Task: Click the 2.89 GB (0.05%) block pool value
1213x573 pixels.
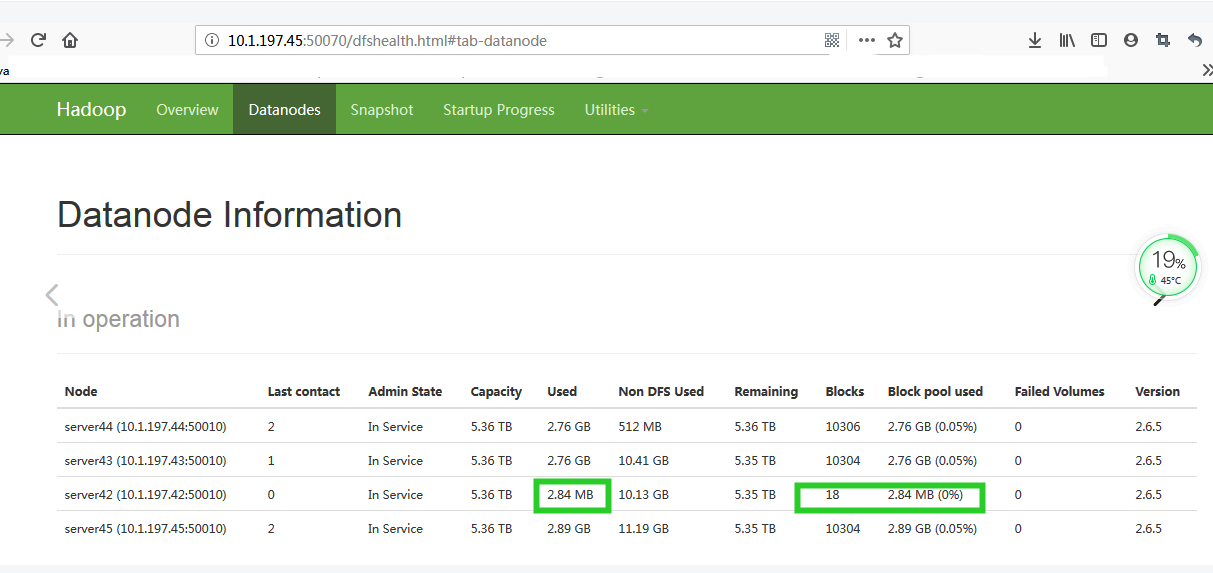Action: coord(932,528)
